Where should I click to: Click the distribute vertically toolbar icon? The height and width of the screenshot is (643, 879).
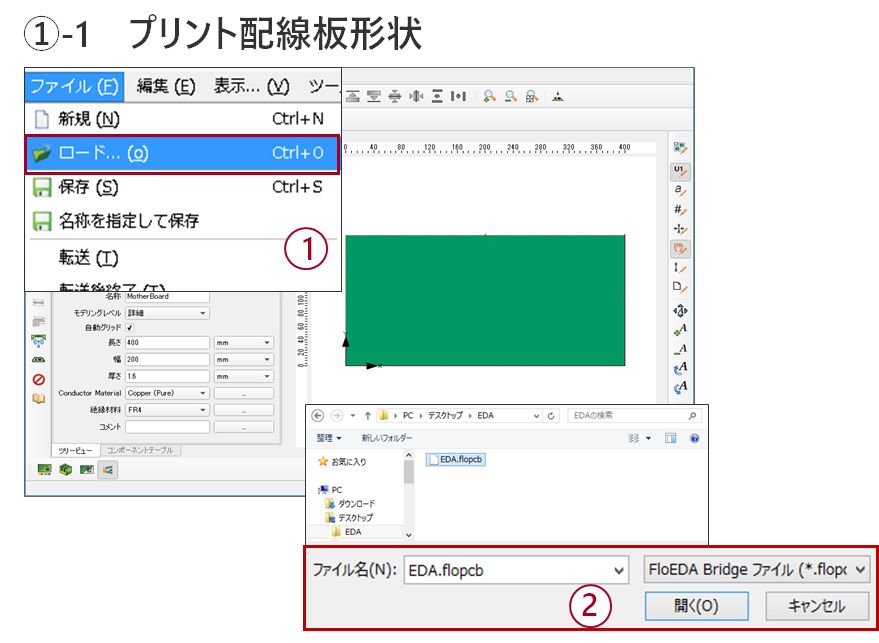pos(437,96)
